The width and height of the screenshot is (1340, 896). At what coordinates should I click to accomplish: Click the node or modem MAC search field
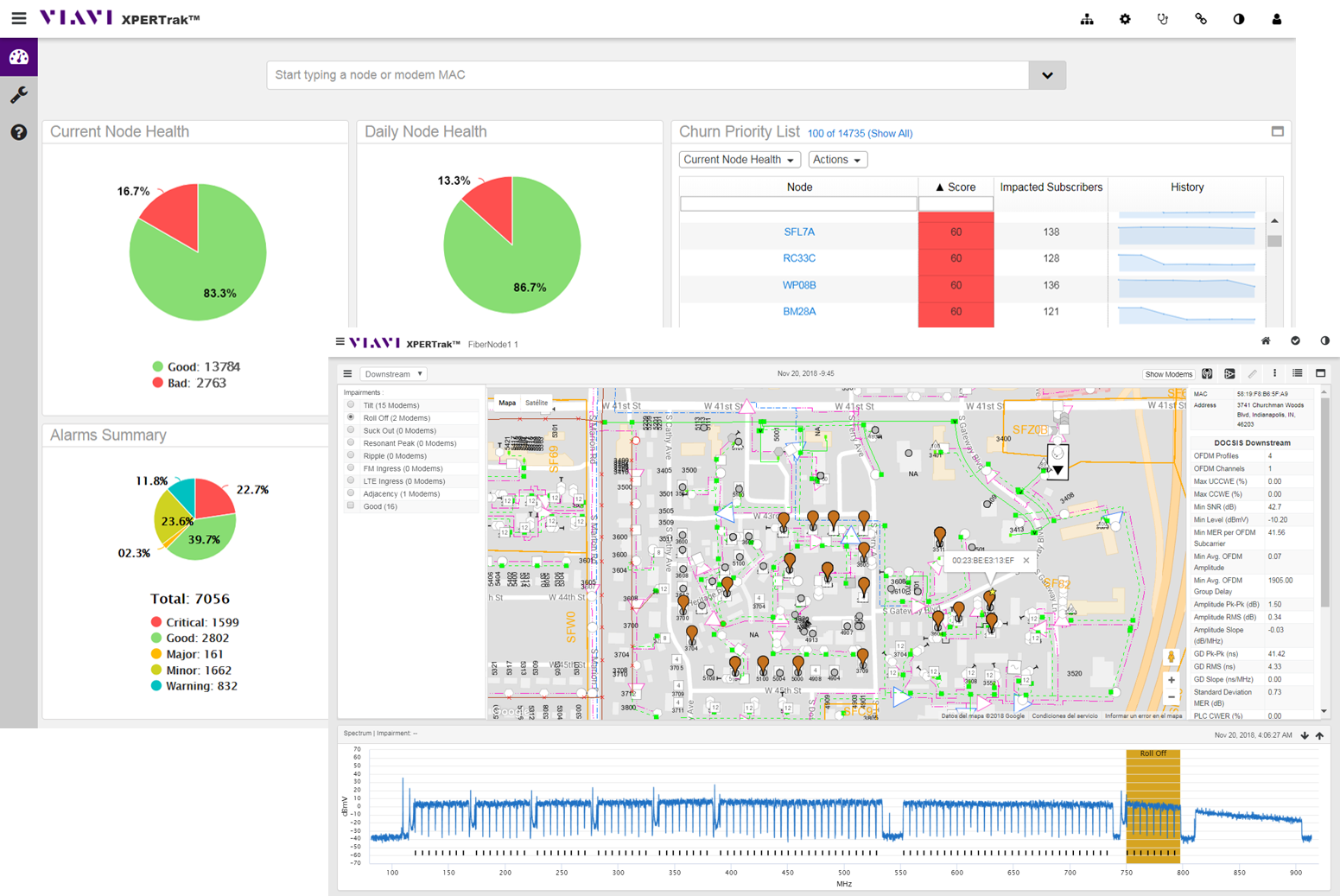tap(648, 75)
